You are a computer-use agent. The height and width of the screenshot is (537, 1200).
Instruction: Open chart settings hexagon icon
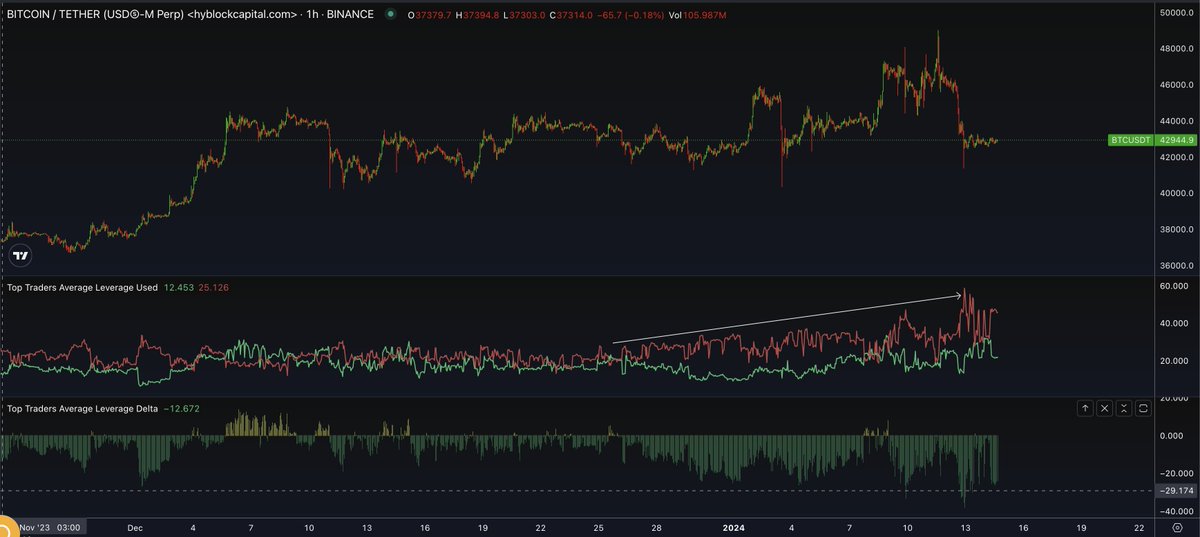click(1176, 526)
